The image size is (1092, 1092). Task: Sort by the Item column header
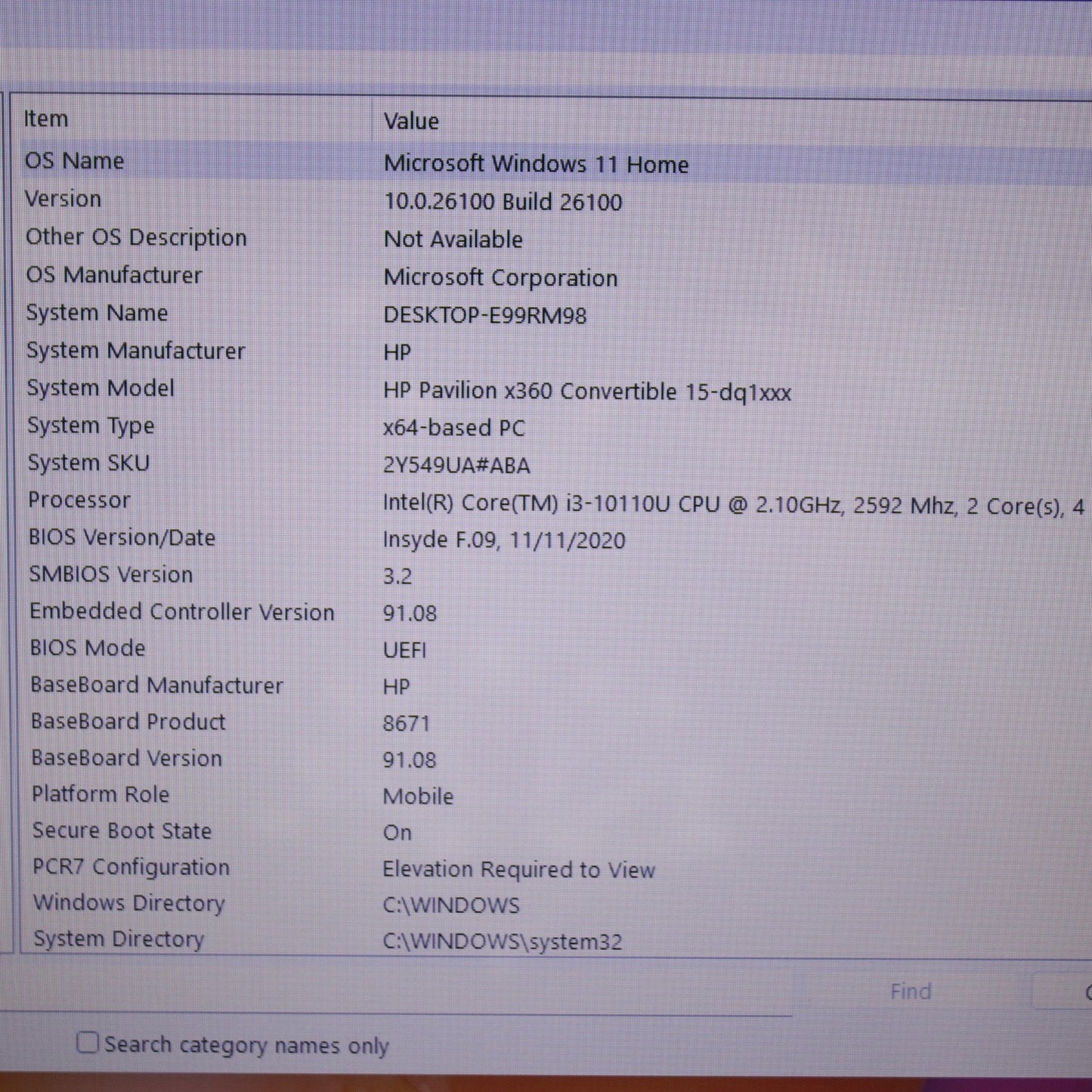pos(46,119)
